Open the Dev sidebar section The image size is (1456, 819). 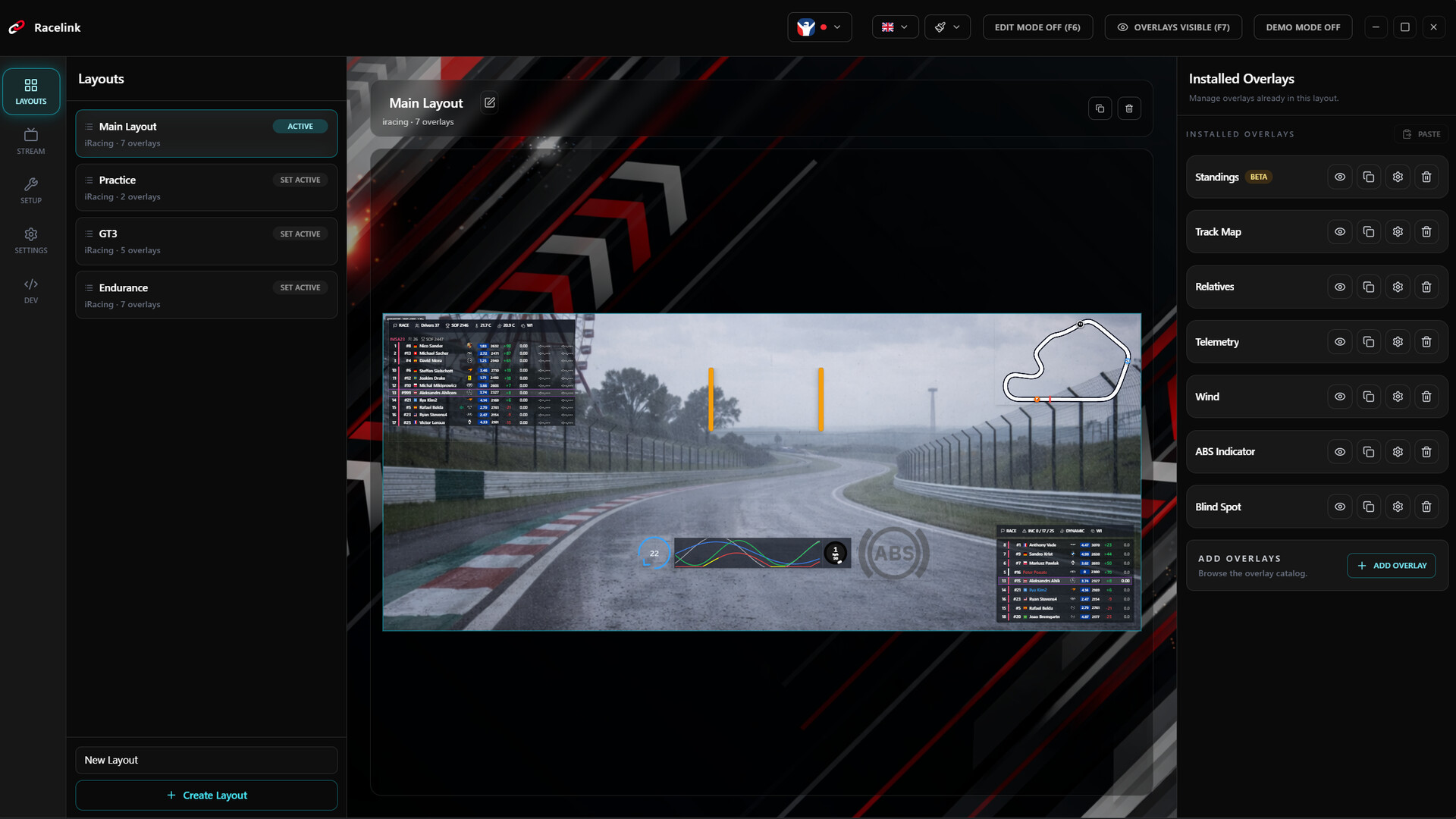click(x=31, y=290)
